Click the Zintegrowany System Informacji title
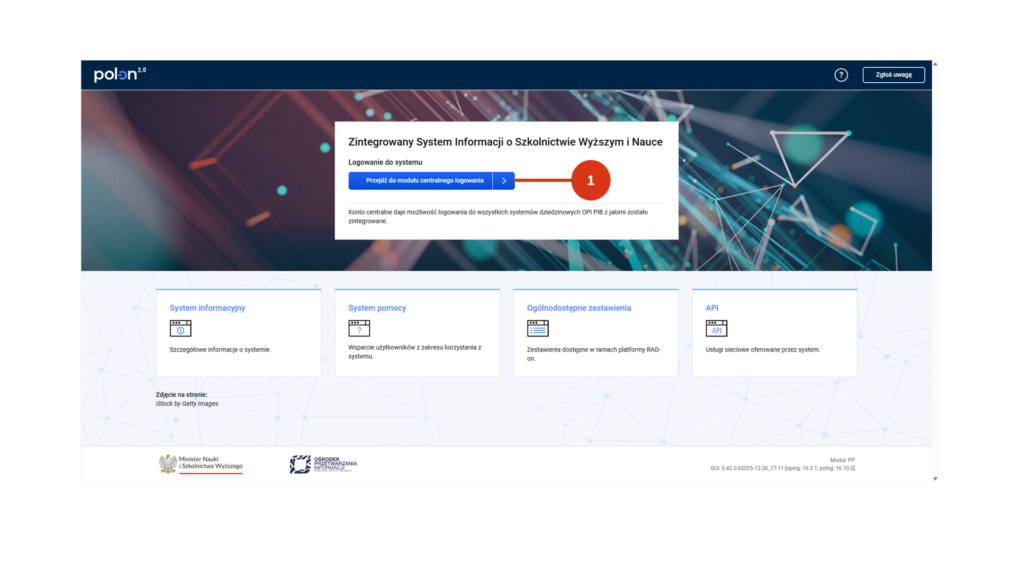The height and width of the screenshot is (576, 1024). point(505,142)
